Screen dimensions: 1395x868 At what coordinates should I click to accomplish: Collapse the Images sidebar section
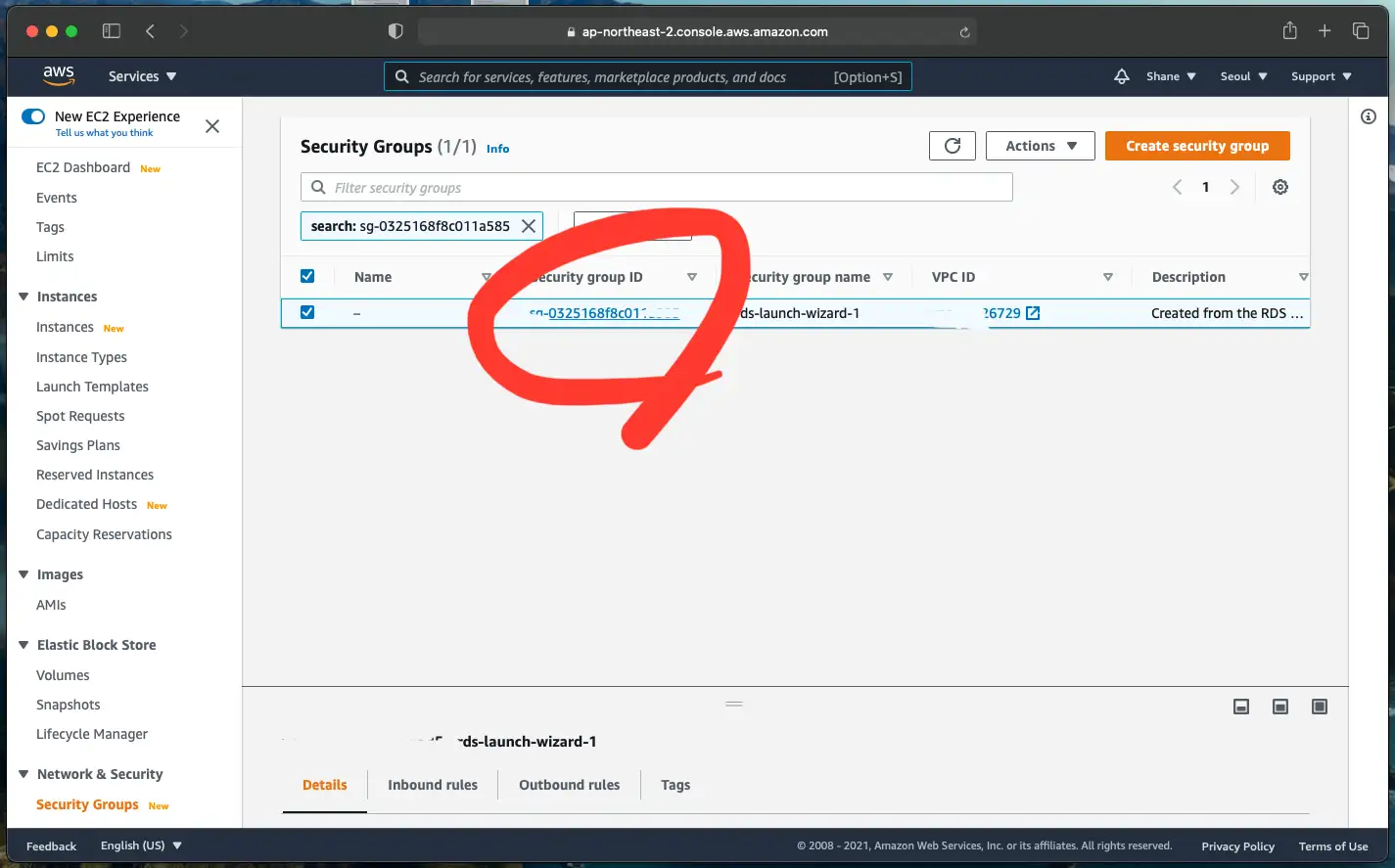coord(23,574)
